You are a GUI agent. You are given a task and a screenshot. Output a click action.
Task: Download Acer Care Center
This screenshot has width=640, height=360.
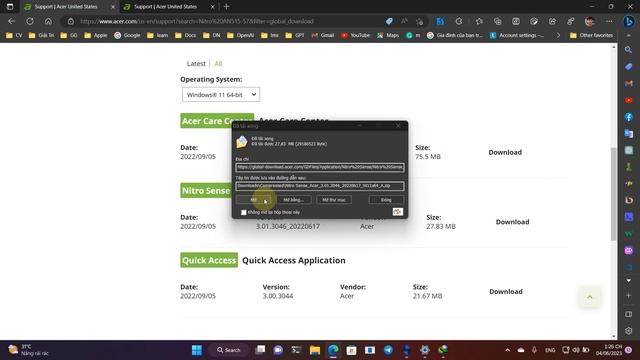pyautogui.click(x=505, y=152)
